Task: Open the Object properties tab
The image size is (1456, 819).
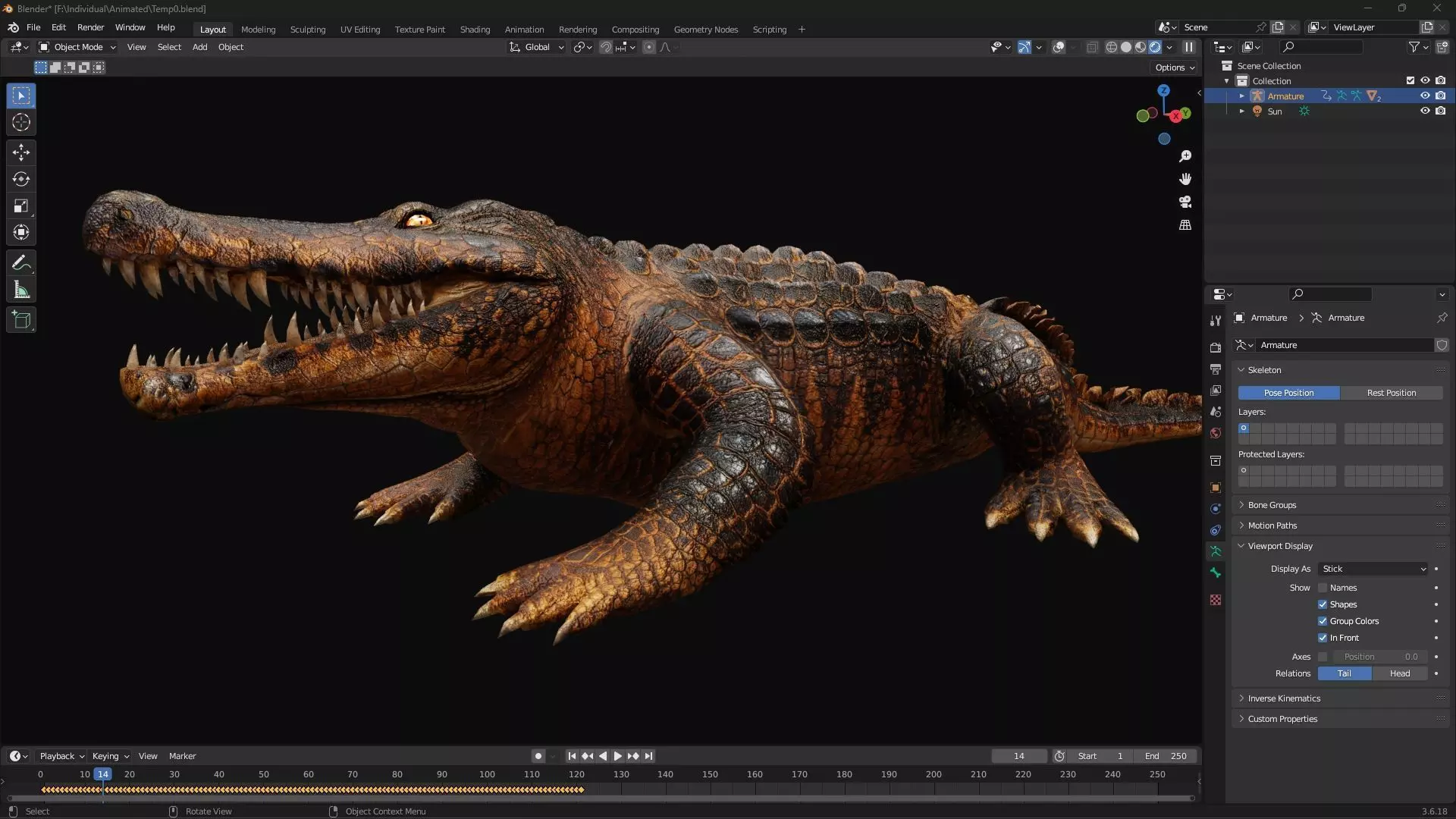Action: pos(1216,488)
